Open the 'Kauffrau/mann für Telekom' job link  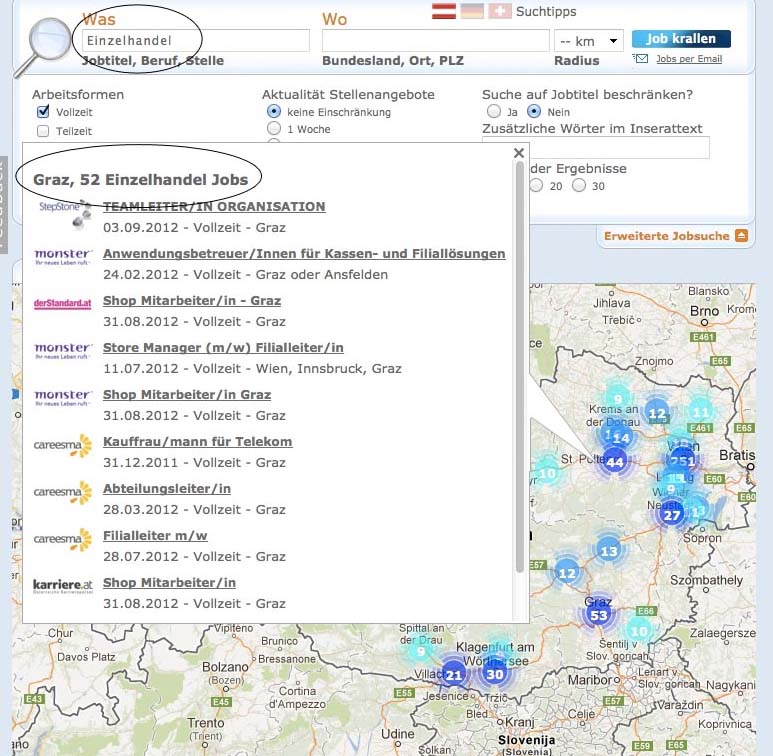197,442
